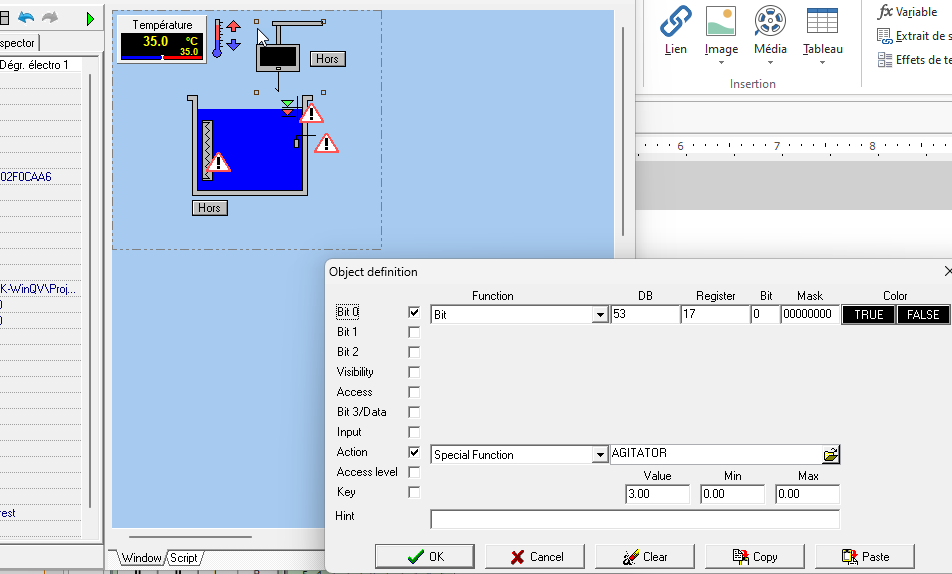Switch to the Script tab
Screen dimensions: 952x574
[183, 558]
